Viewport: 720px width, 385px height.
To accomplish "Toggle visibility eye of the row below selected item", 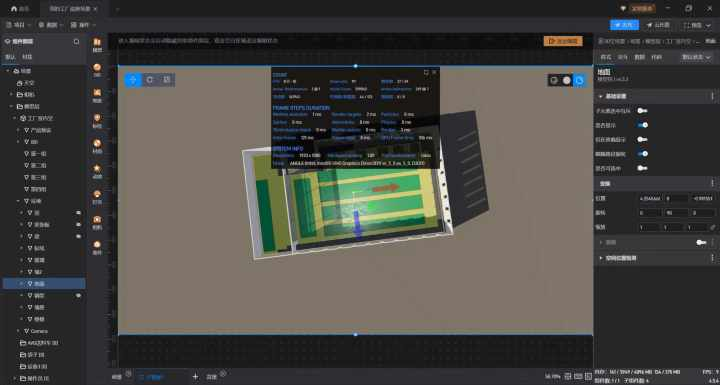I will click(x=79, y=295).
